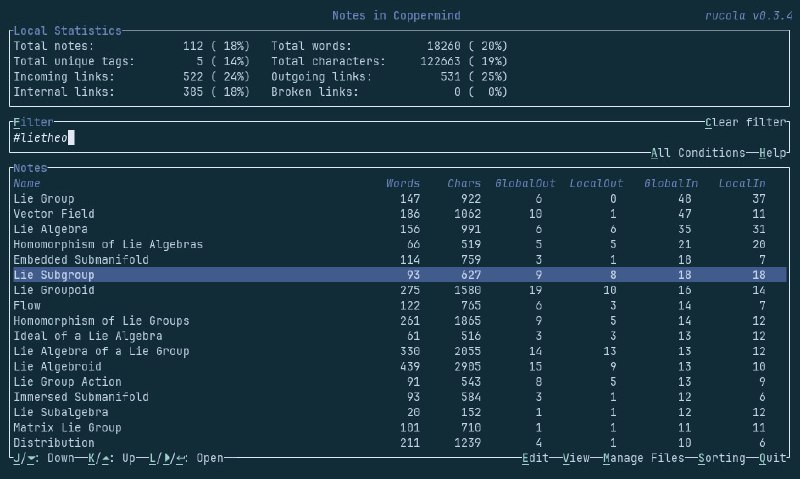Select the Lie Groupoid note
Viewport: 800px width, 479px height.
tap(399, 290)
